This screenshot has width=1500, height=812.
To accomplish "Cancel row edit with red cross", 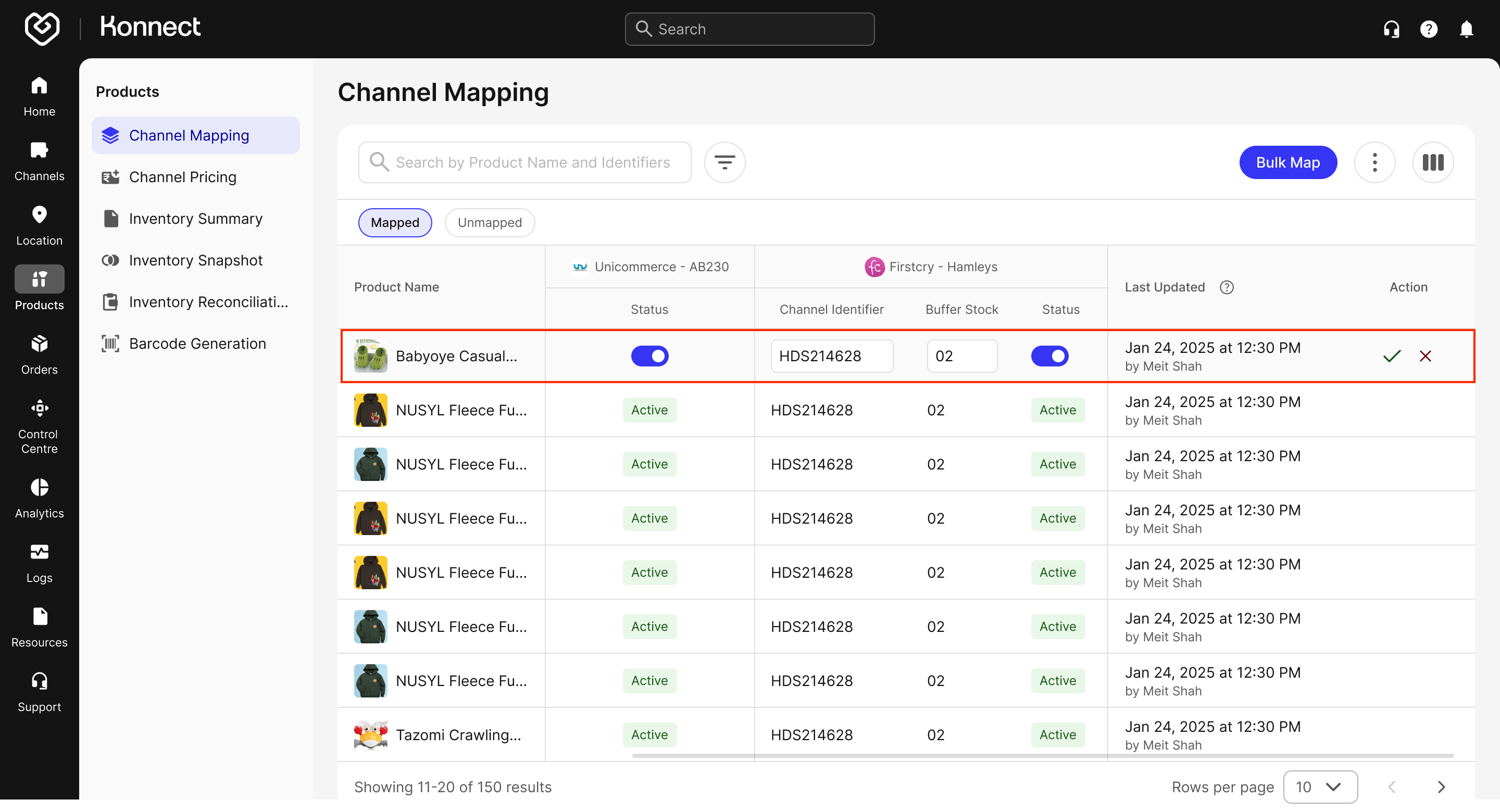I will 1425,356.
